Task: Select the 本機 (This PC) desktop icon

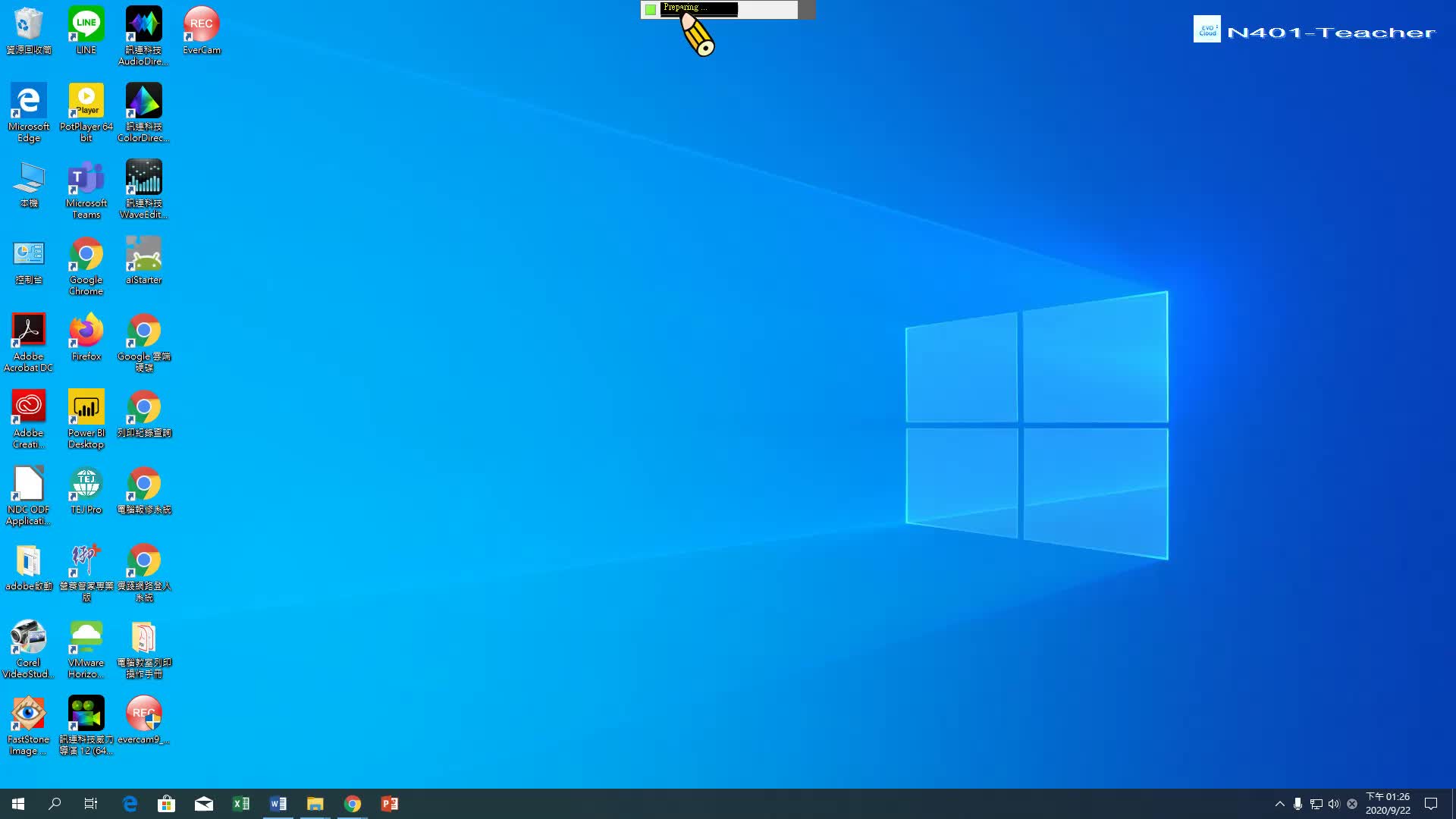Action: pyautogui.click(x=29, y=184)
